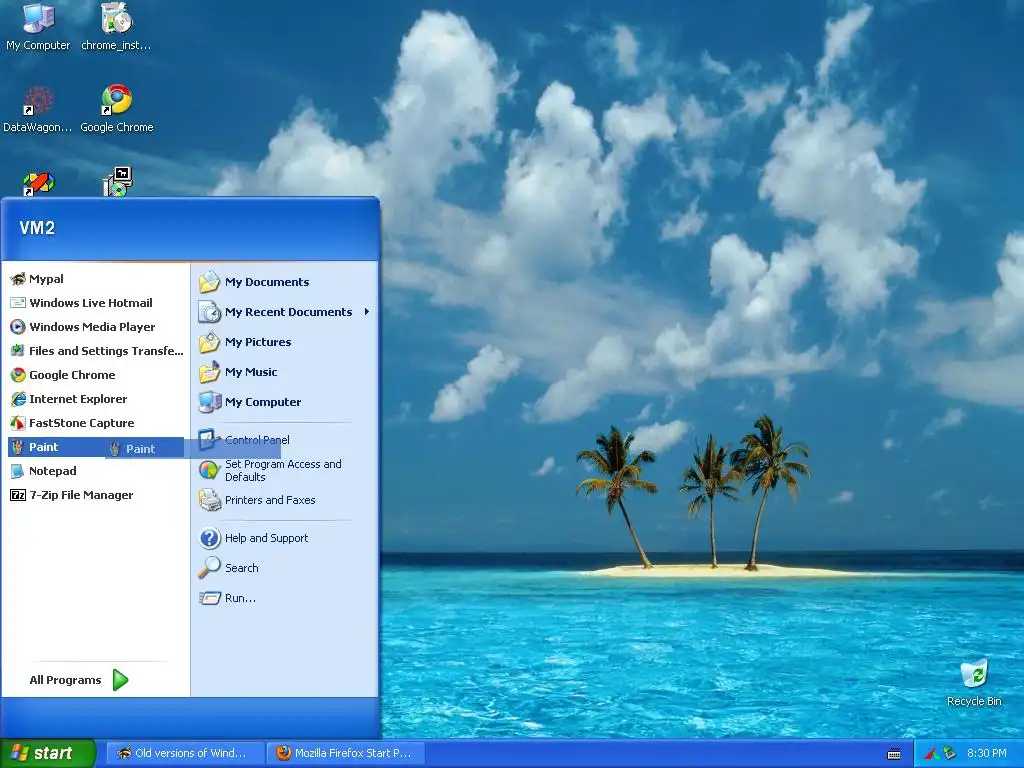
Task: Click Printers and Faxes icon
Action: pyautogui.click(x=210, y=500)
